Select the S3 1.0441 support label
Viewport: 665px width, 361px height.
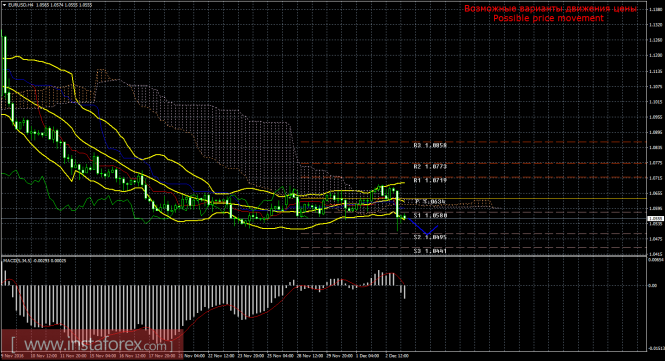click(x=430, y=251)
